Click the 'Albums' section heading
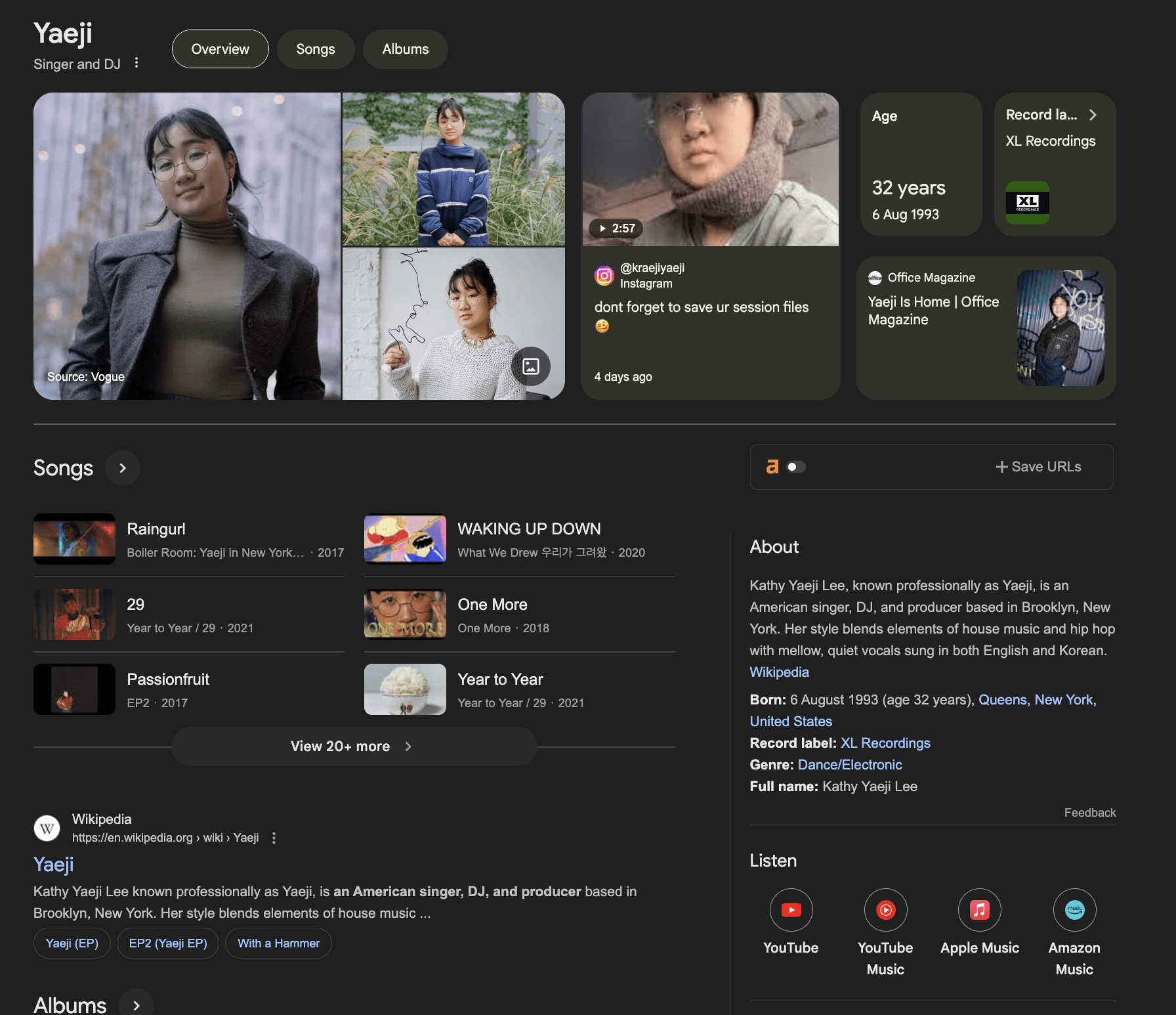The height and width of the screenshot is (1015, 1176). 70,1005
